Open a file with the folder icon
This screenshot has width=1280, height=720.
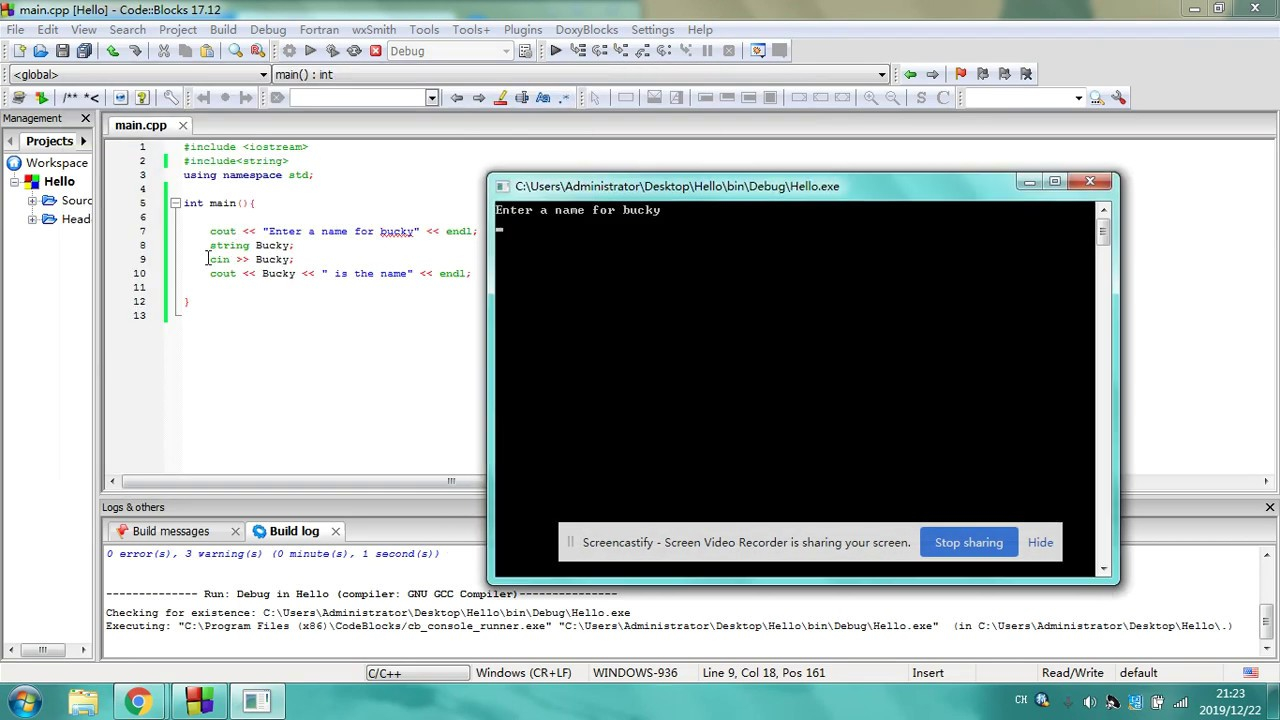pos(40,51)
